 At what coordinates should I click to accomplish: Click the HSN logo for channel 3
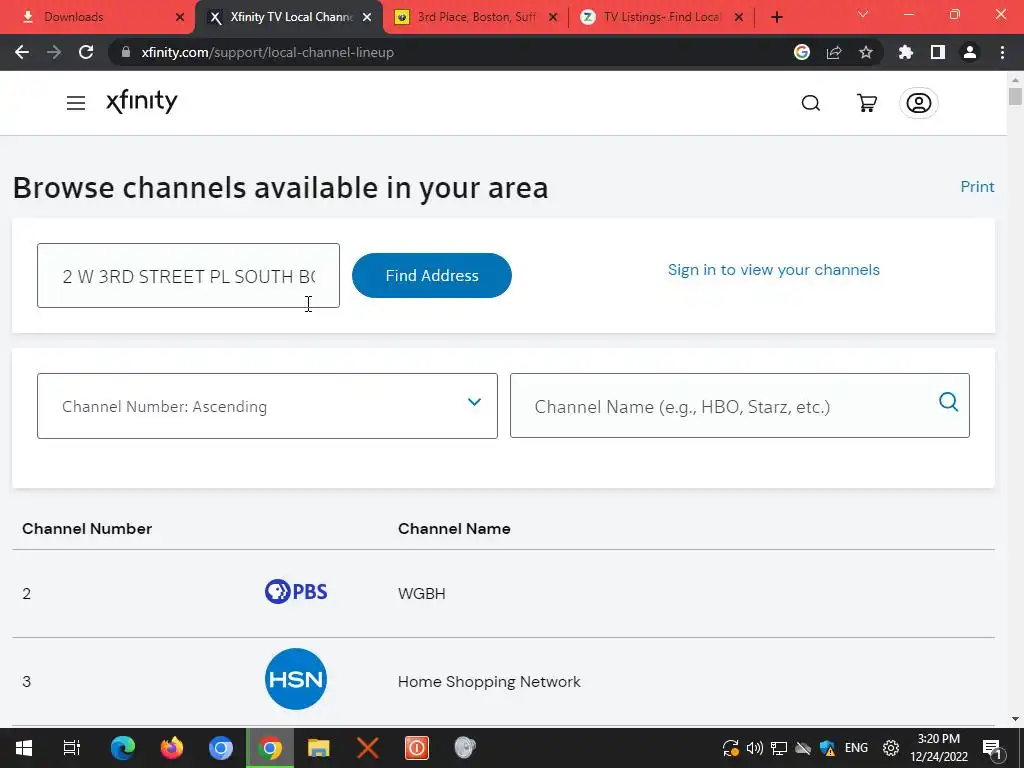[x=296, y=679]
